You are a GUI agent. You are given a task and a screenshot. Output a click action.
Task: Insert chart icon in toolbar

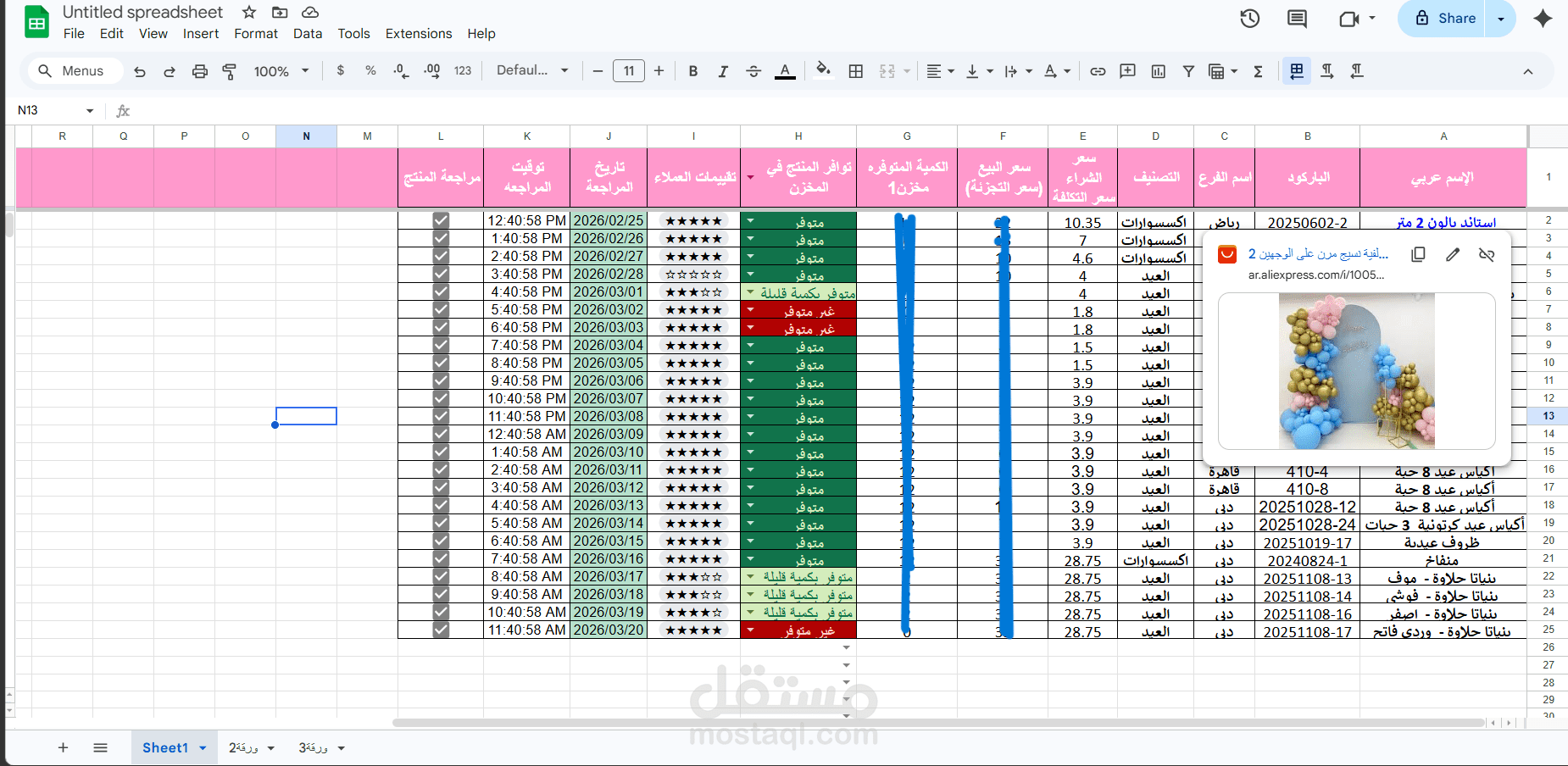tap(1159, 71)
